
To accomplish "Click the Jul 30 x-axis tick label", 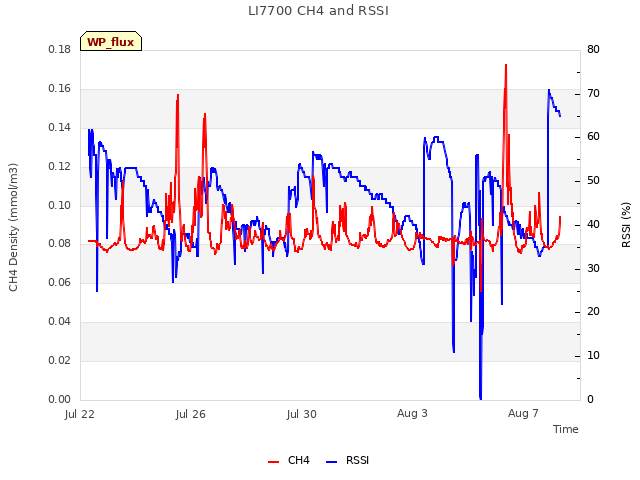I will [302, 414].
